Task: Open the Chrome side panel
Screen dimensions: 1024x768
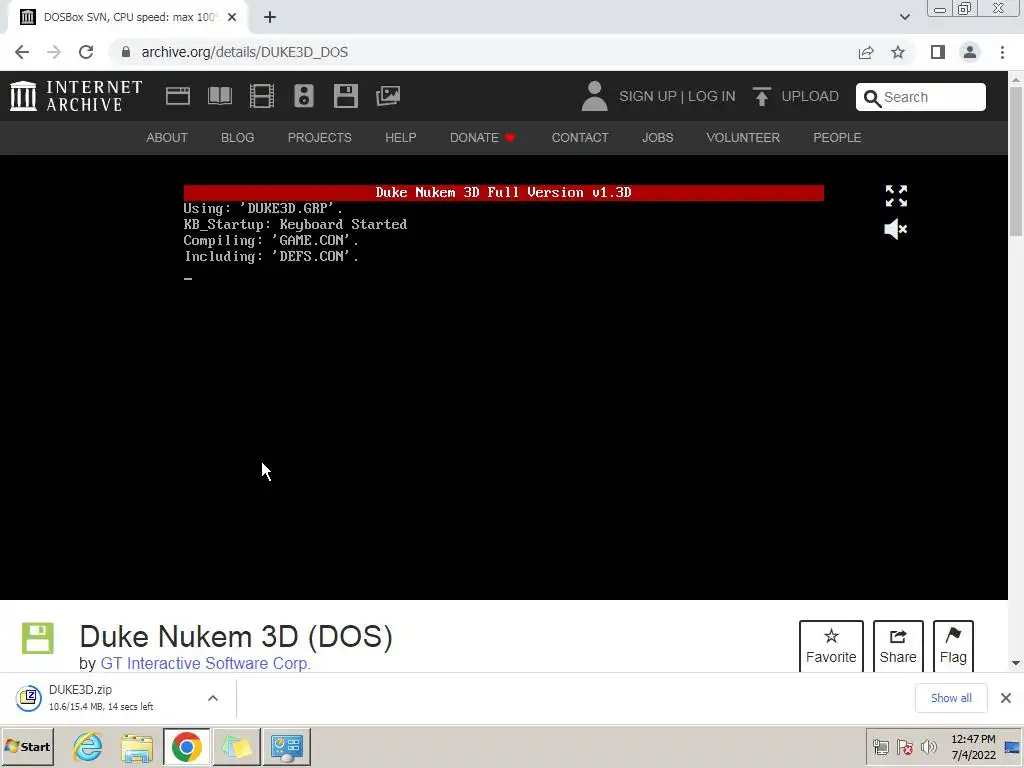Action: pyautogui.click(x=938, y=52)
